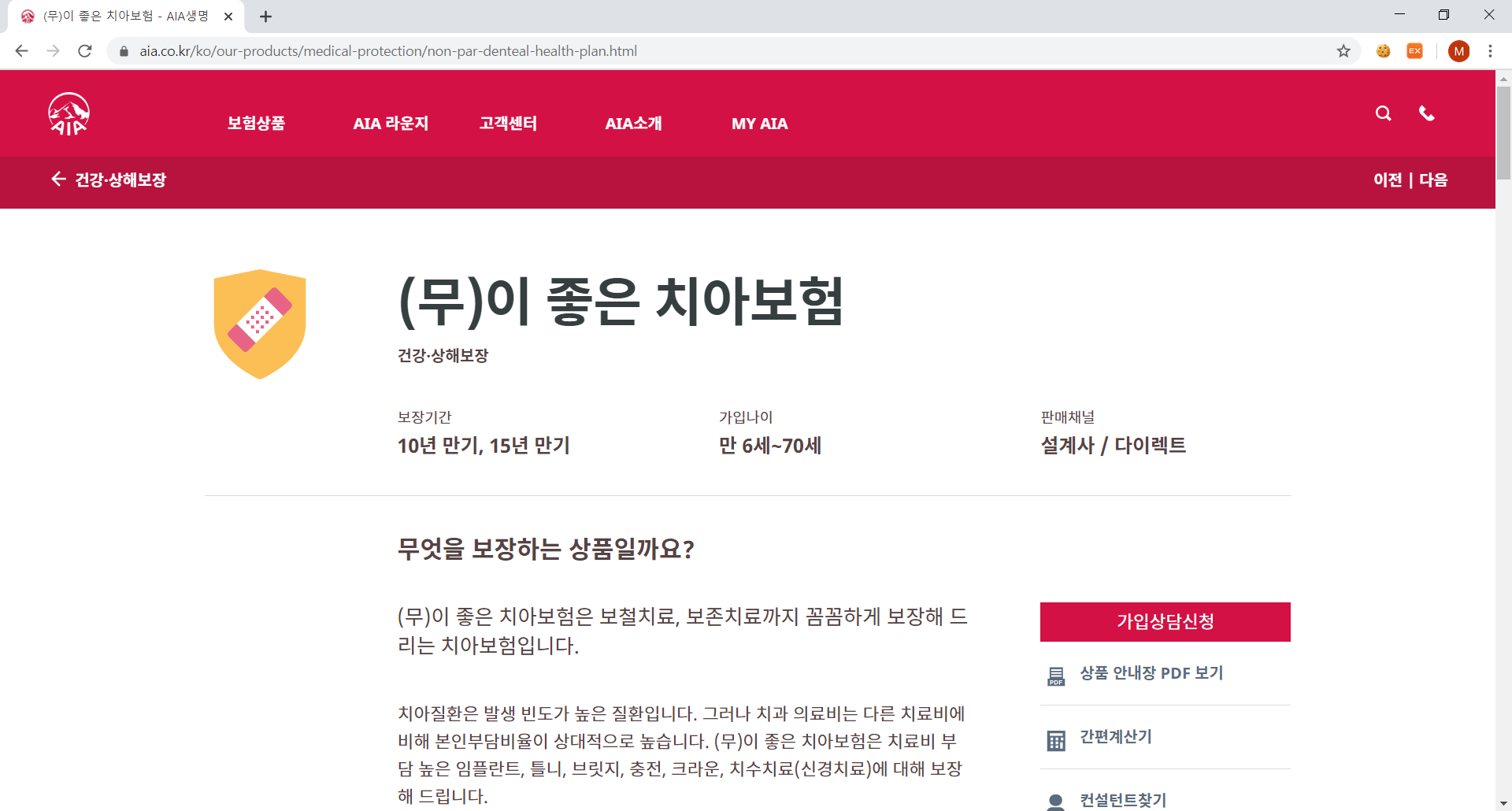1512x811 pixels.
Task: Minimize the Chrome window
Action: pos(1399,14)
